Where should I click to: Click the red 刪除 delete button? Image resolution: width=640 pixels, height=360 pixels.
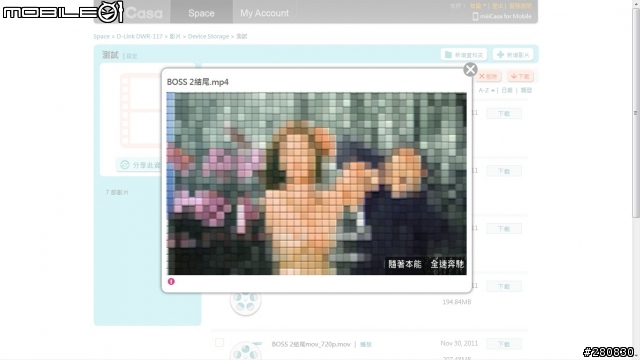(x=488, y=76)
